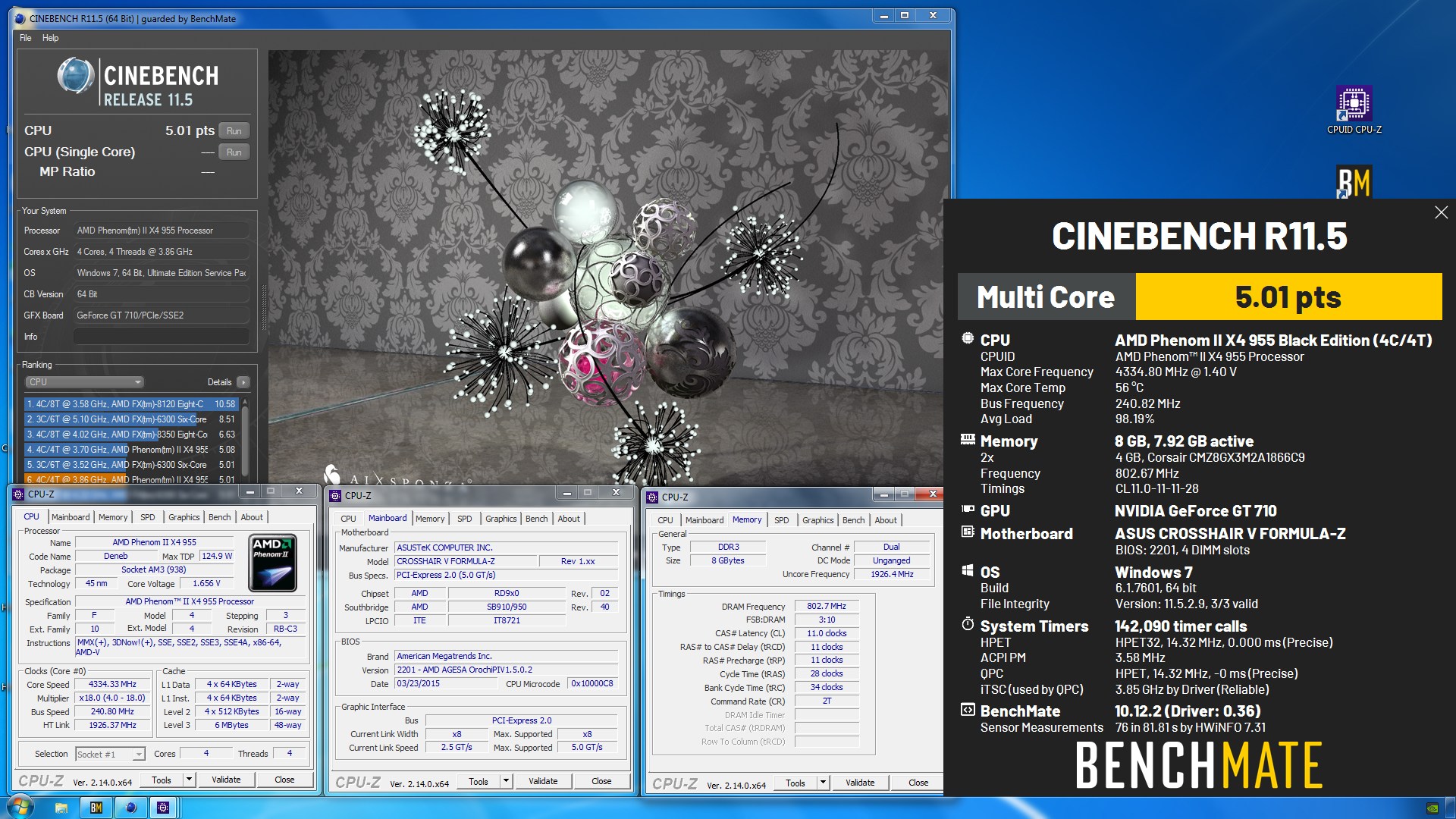Screen dimensions: 1456x819
Task: Click CPU section icon in BenchMate panel
Action: point(968,339)
